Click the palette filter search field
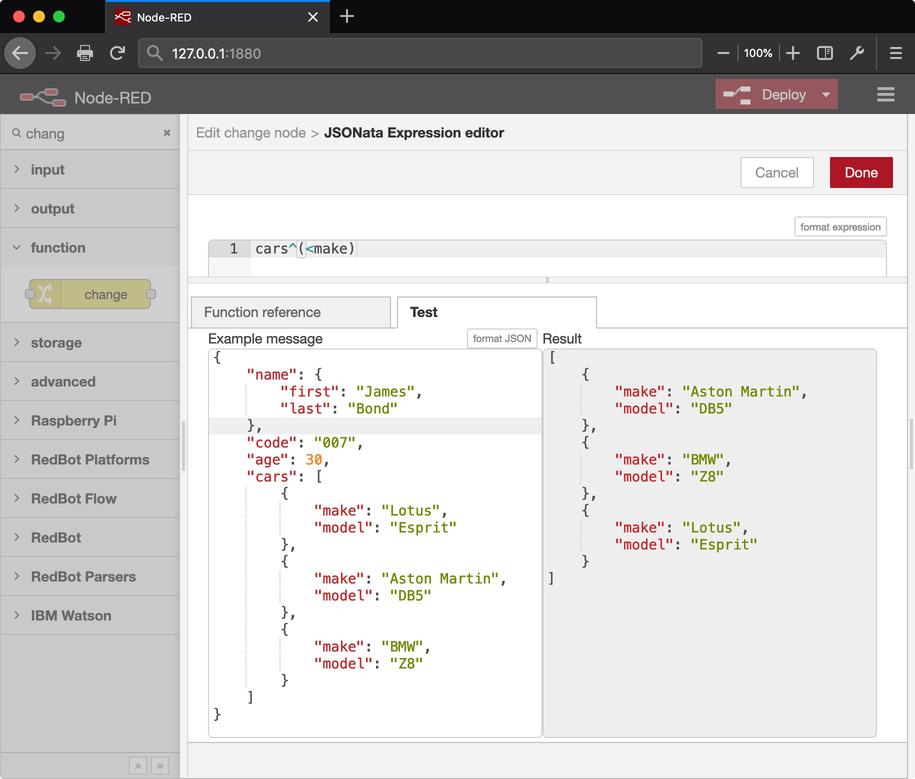 [91, 133]
